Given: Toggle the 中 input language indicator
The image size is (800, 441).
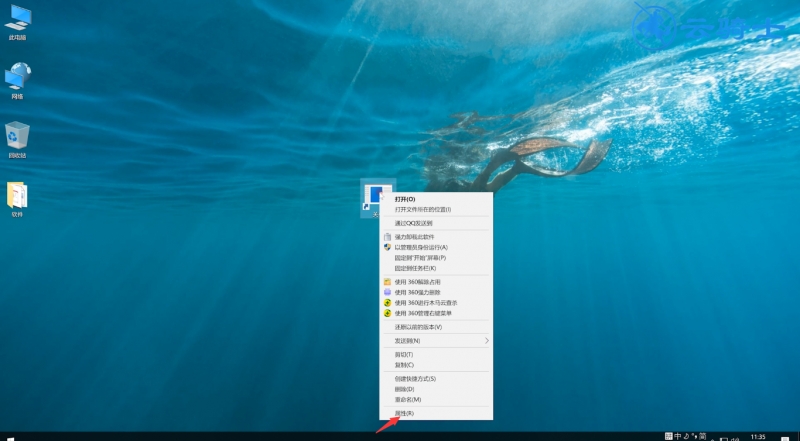Looking at the screenshot, I should (x=678, y=436).
